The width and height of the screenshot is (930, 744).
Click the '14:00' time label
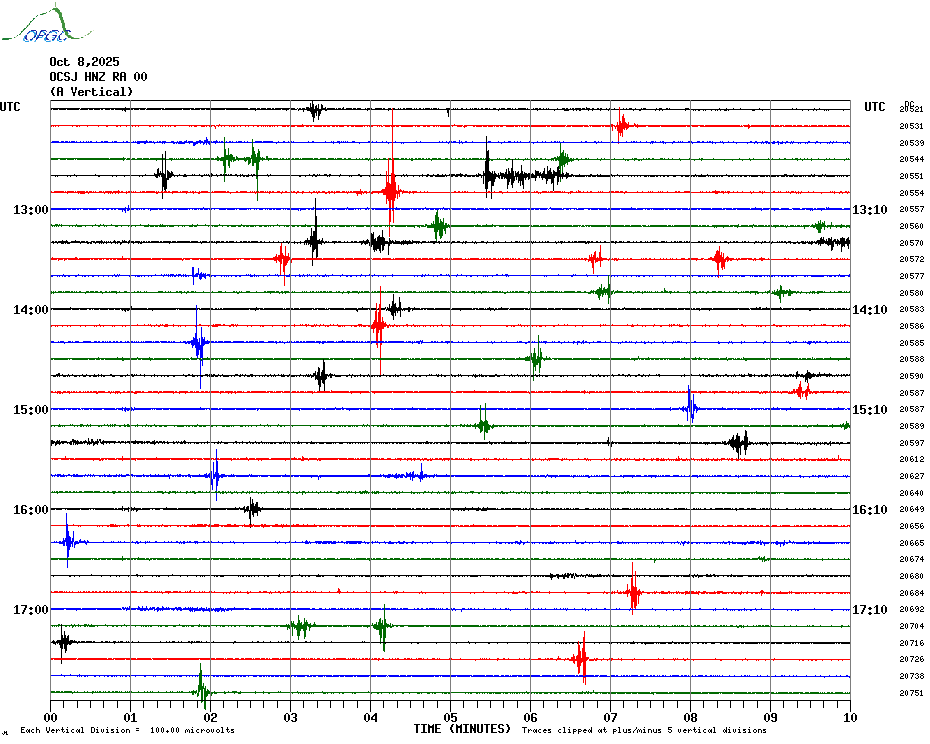pyautogui.click(x=31, y=310)
